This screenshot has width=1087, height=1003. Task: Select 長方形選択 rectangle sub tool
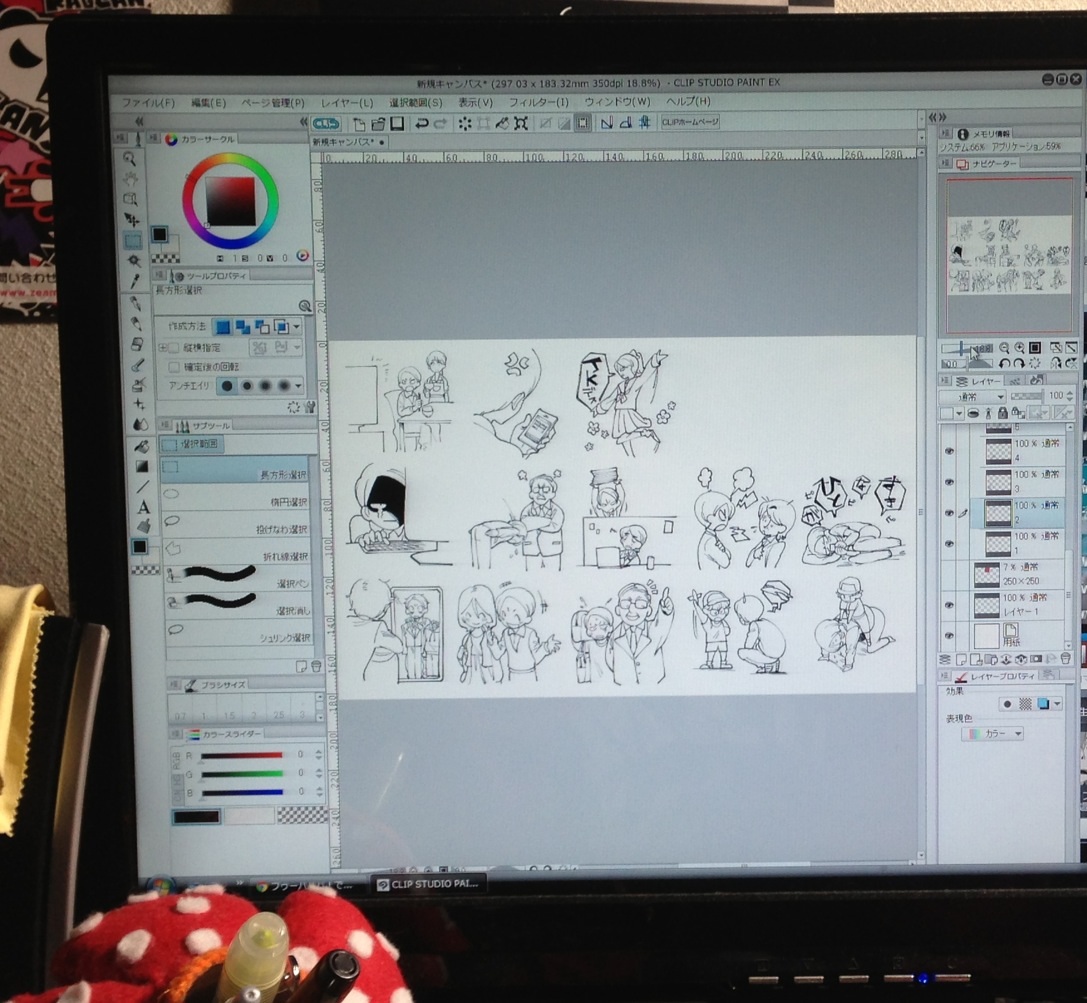coord(235,470)
